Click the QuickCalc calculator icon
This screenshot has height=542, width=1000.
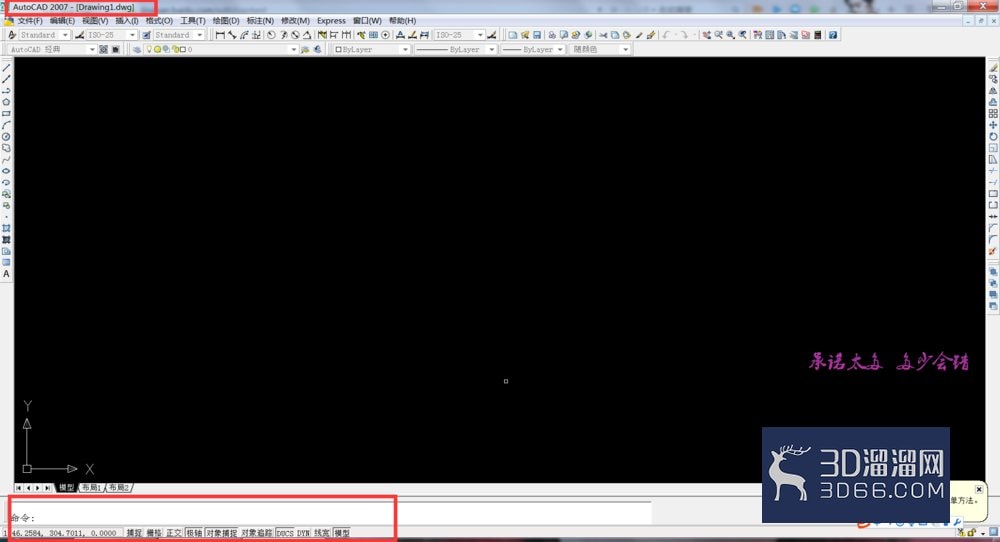[818, 35]
